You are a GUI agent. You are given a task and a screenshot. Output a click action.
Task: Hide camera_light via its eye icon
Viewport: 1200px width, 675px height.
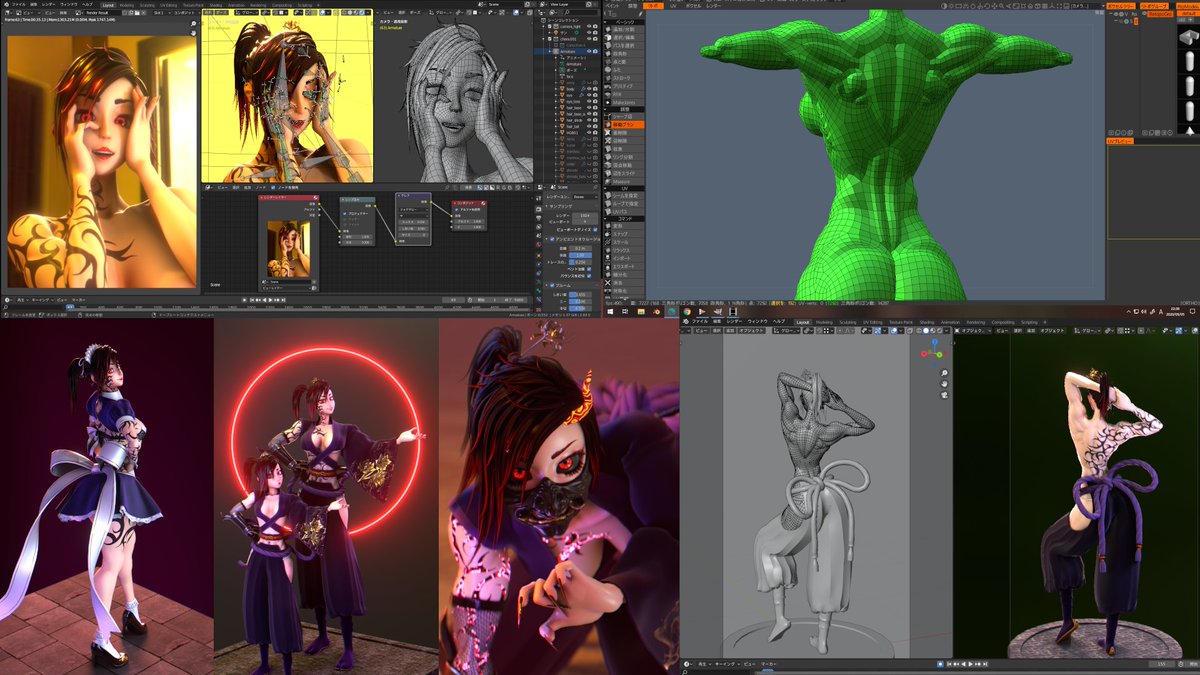click(589, 26)
